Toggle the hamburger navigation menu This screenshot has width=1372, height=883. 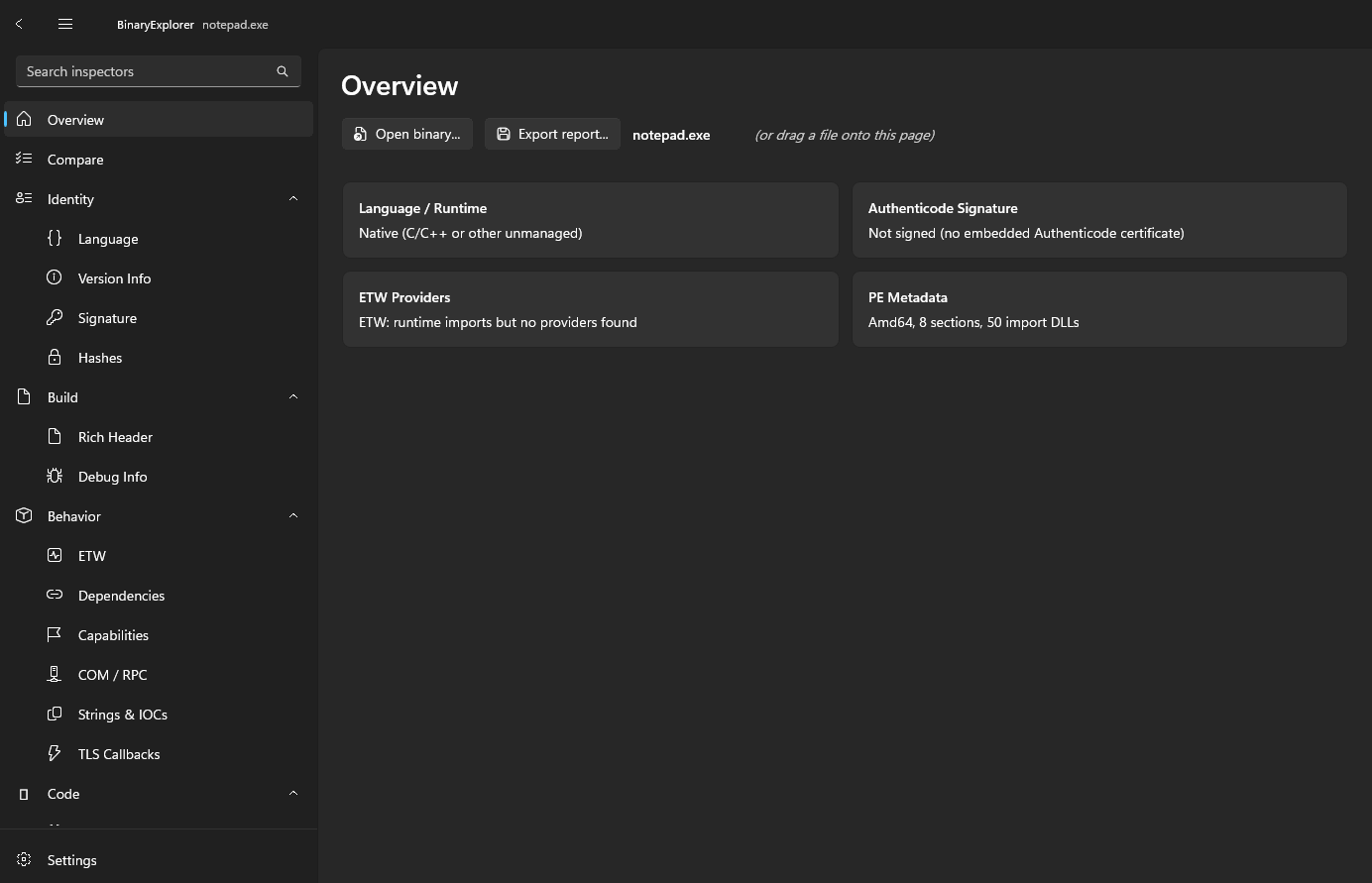click(x=65, y=24)
